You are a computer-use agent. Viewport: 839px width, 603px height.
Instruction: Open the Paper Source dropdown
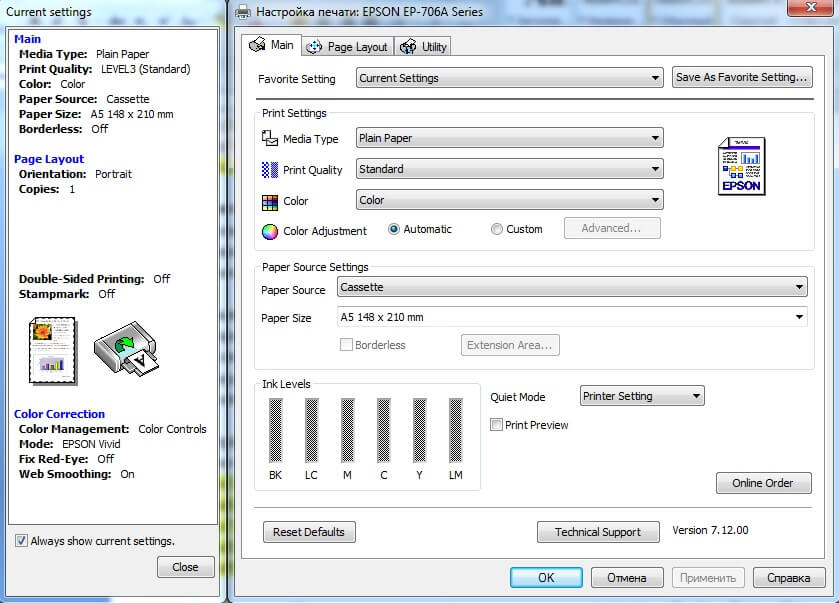[572, 287]
